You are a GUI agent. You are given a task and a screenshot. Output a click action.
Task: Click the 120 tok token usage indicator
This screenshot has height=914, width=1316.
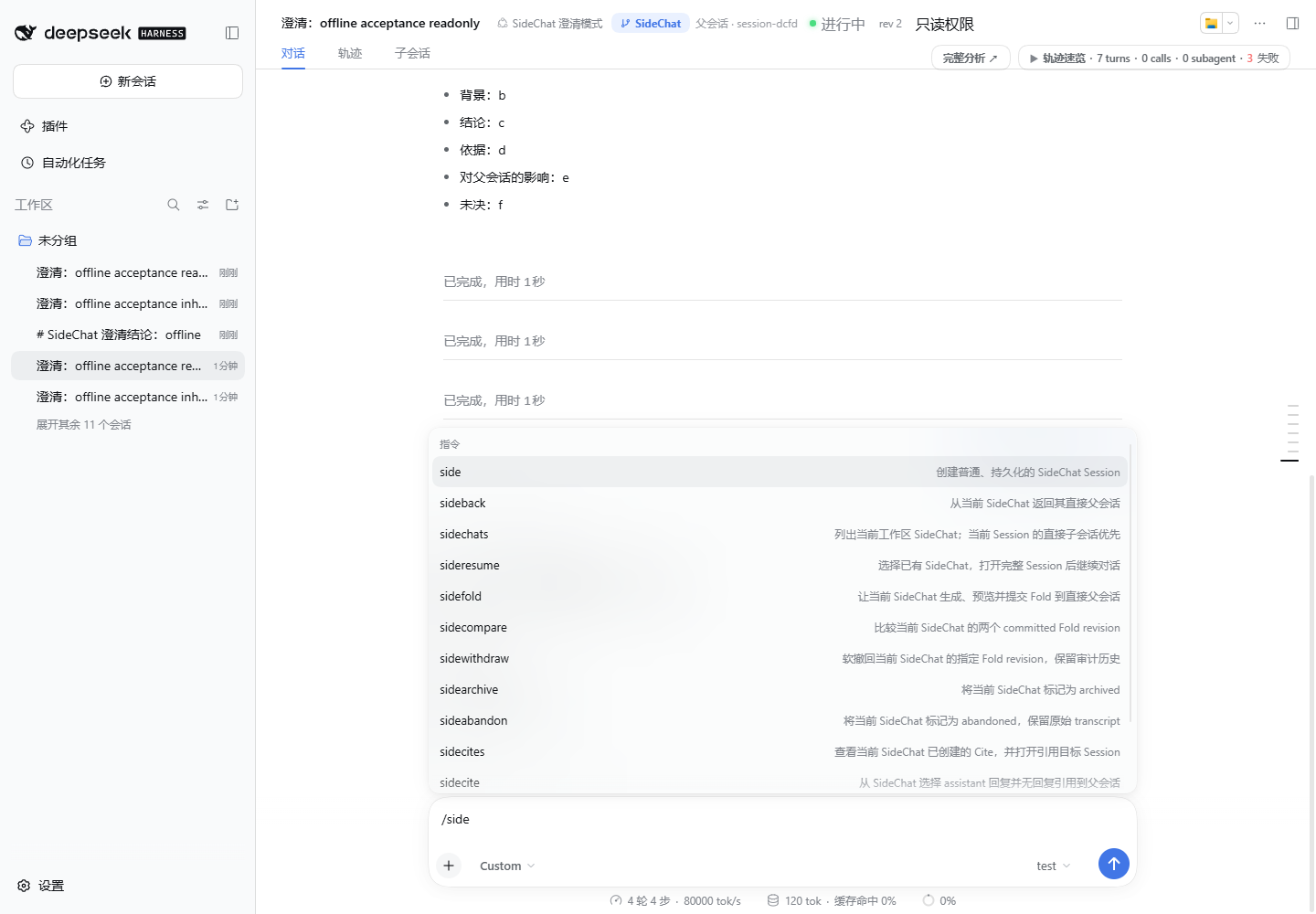(x=831, y=901)
